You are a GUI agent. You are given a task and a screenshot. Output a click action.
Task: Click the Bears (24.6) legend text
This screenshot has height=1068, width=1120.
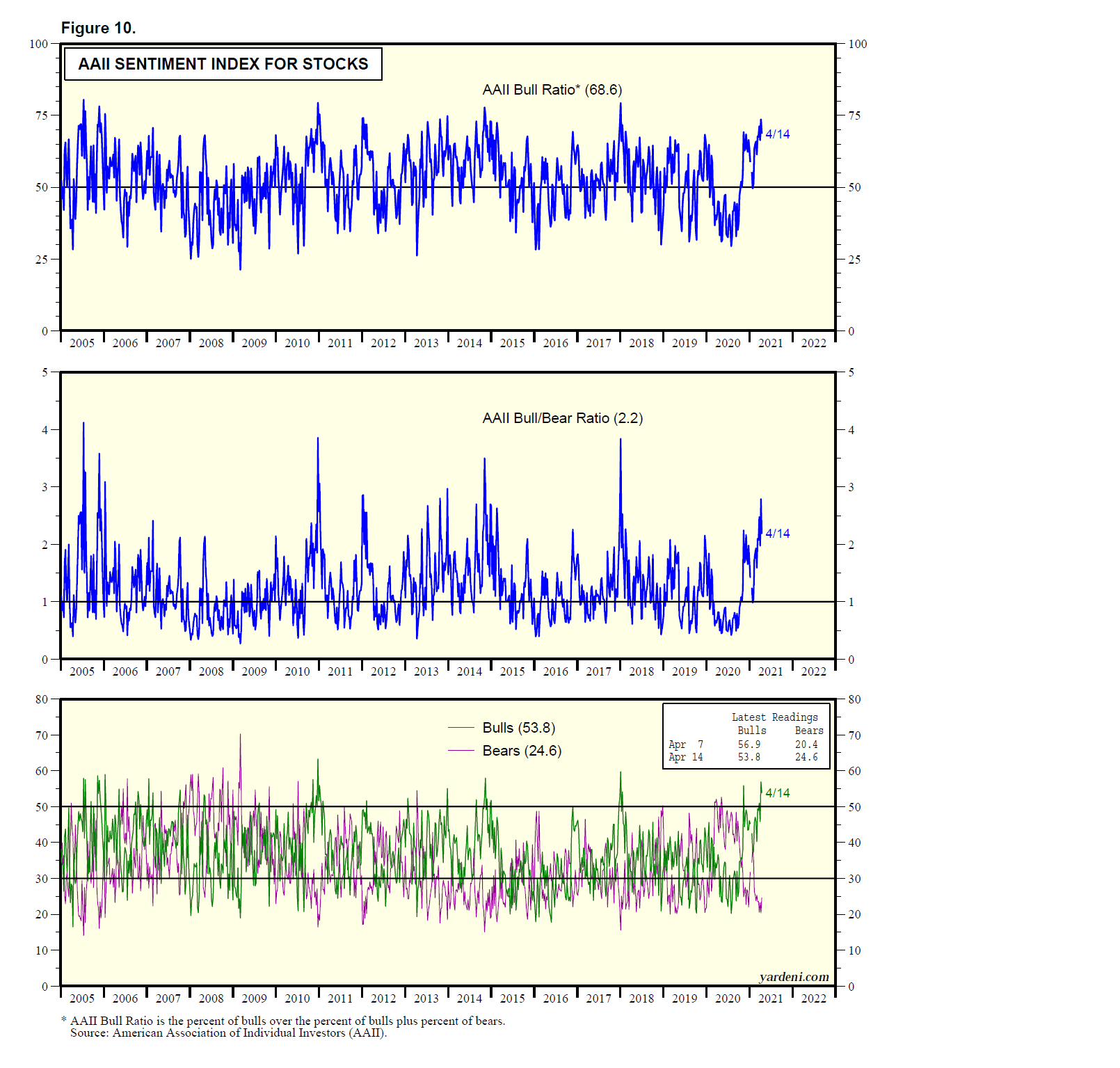tap(522, 751)
